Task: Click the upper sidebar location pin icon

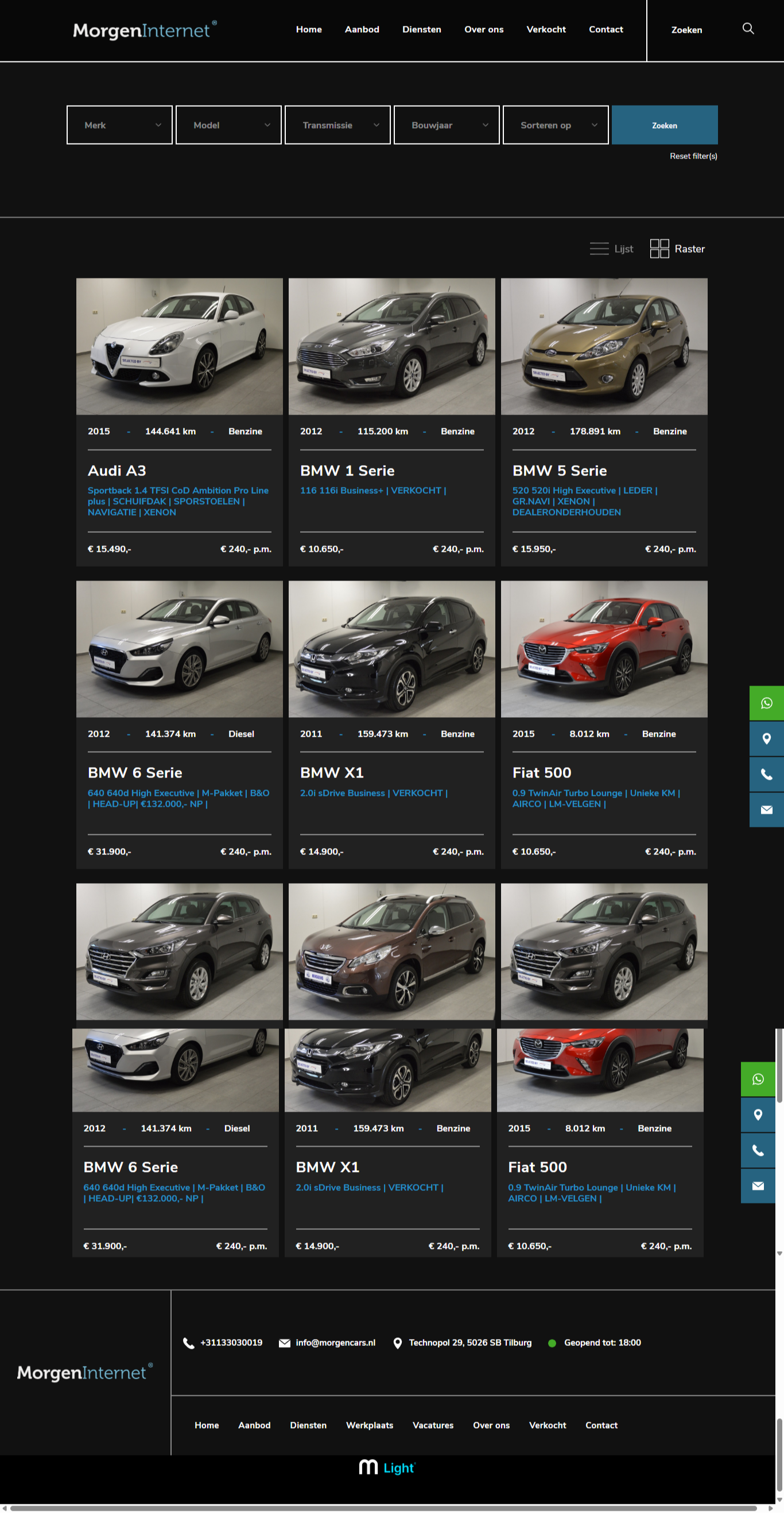Action: (766, 738)
